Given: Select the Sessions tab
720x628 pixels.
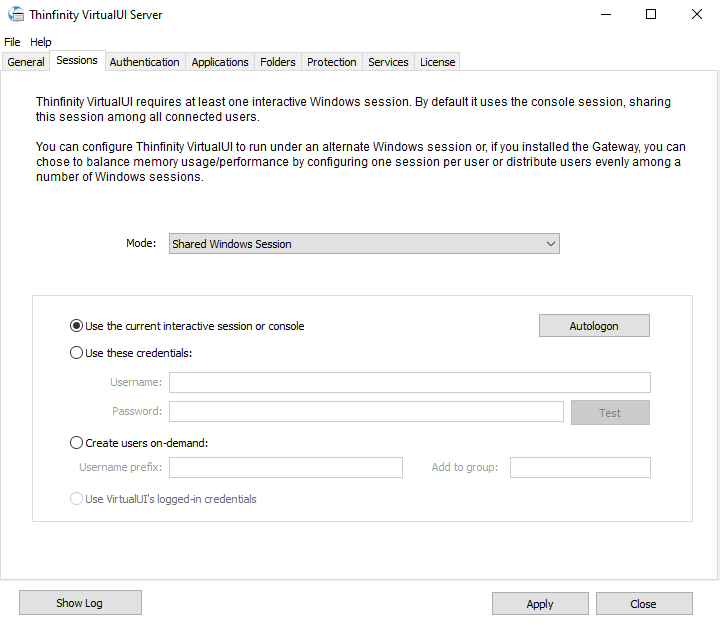Looking at the screenshot, I should point(77,61).
